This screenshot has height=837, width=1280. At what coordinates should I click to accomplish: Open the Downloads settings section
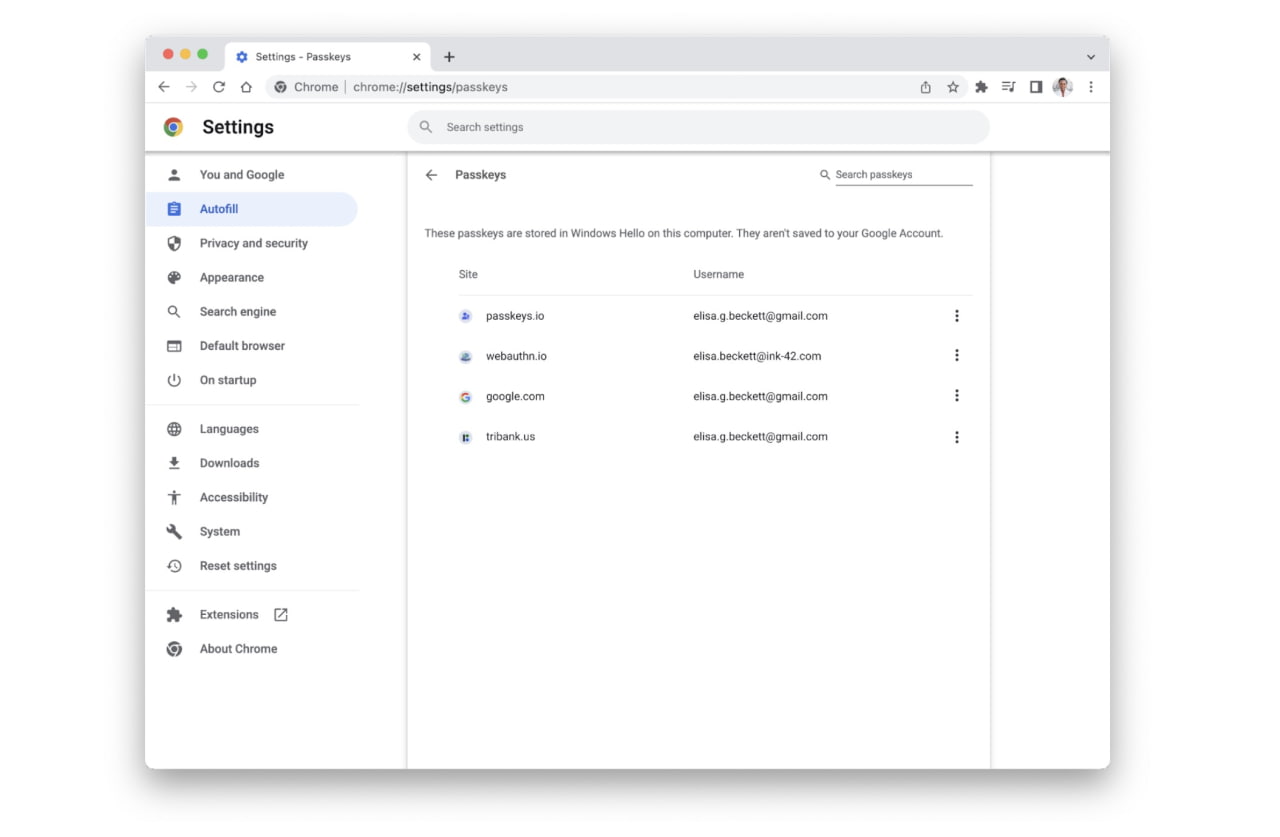coord(229,462)
